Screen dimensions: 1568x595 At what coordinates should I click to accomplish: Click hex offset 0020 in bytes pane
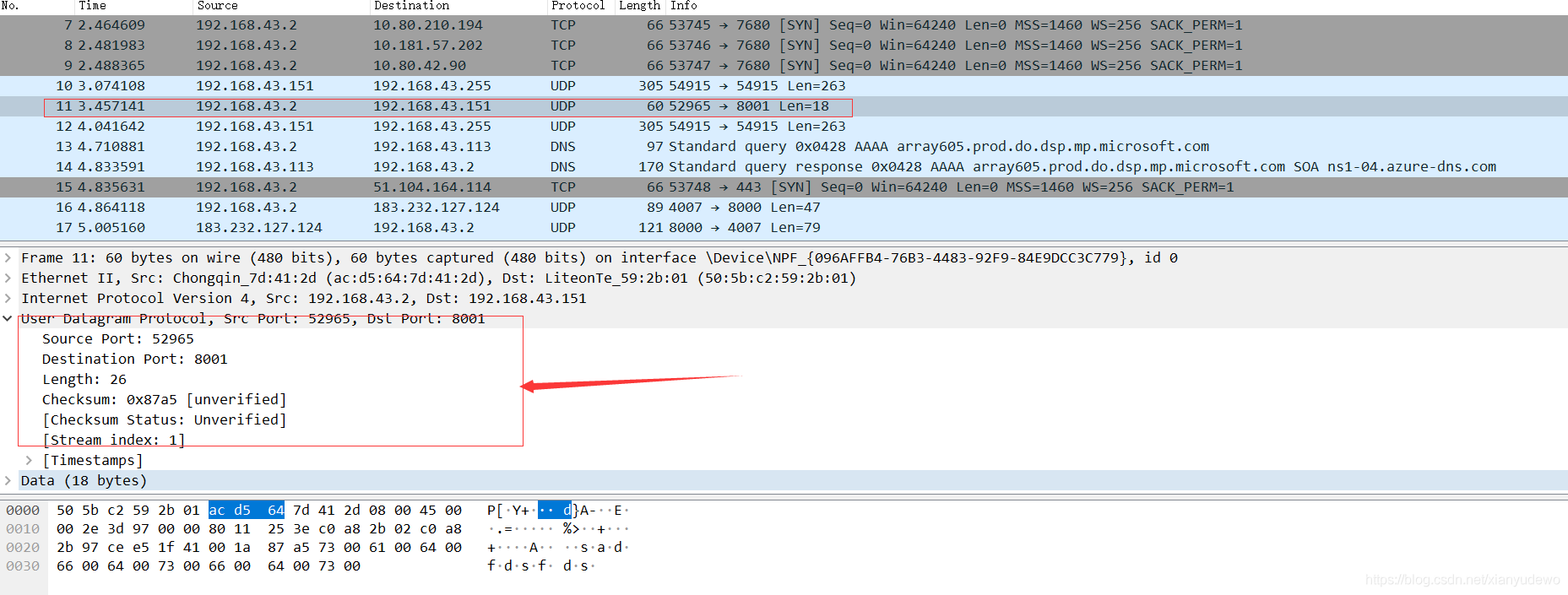tap(23, 548)
